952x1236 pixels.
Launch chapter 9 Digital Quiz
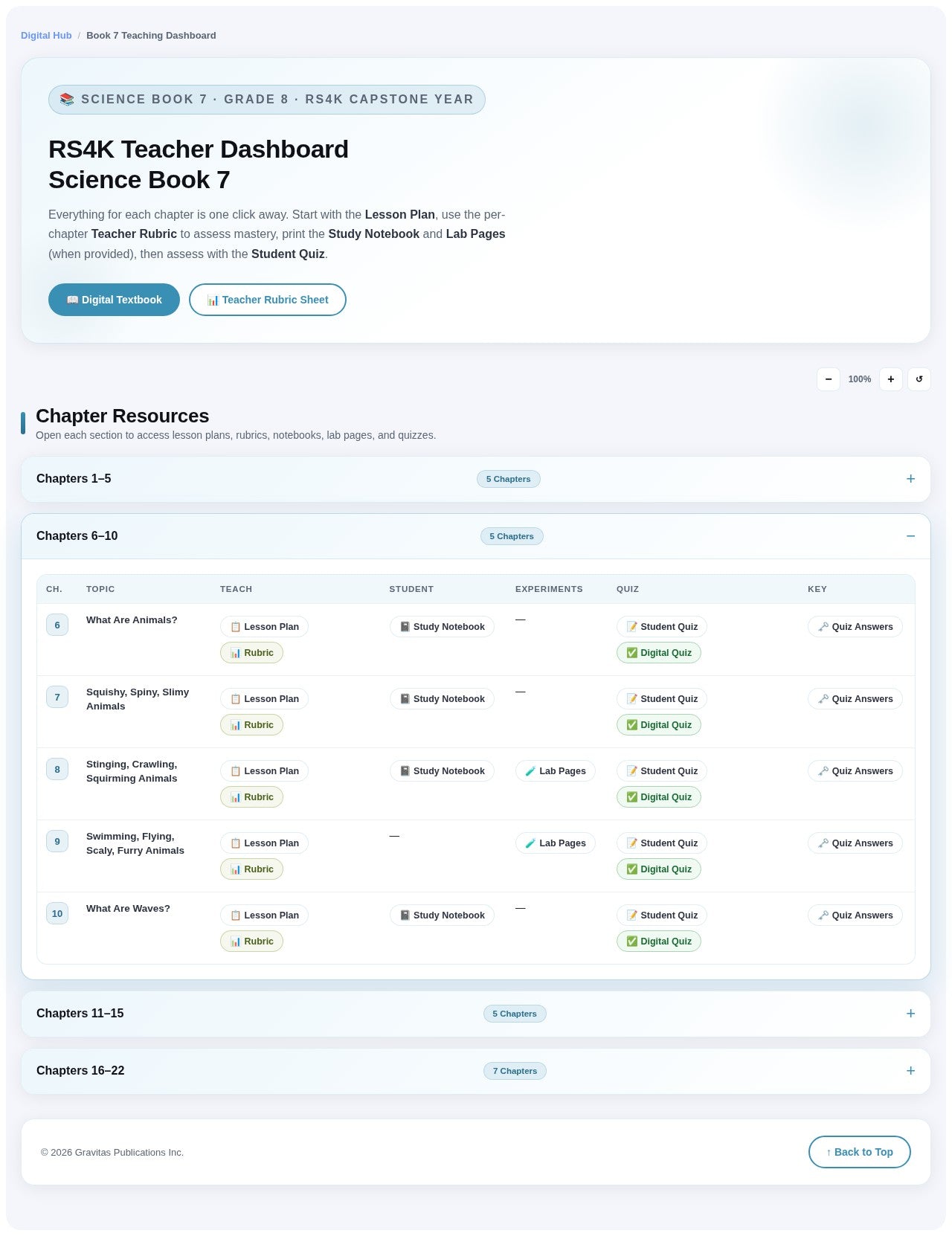[x=659, y=869]
